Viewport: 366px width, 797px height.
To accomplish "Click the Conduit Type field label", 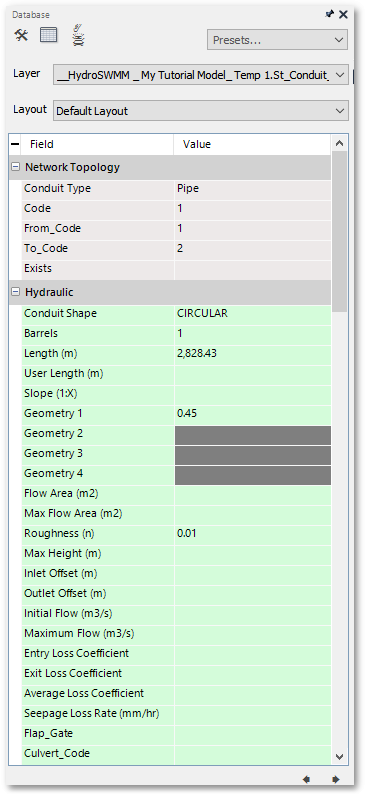I will pos(57,189).
